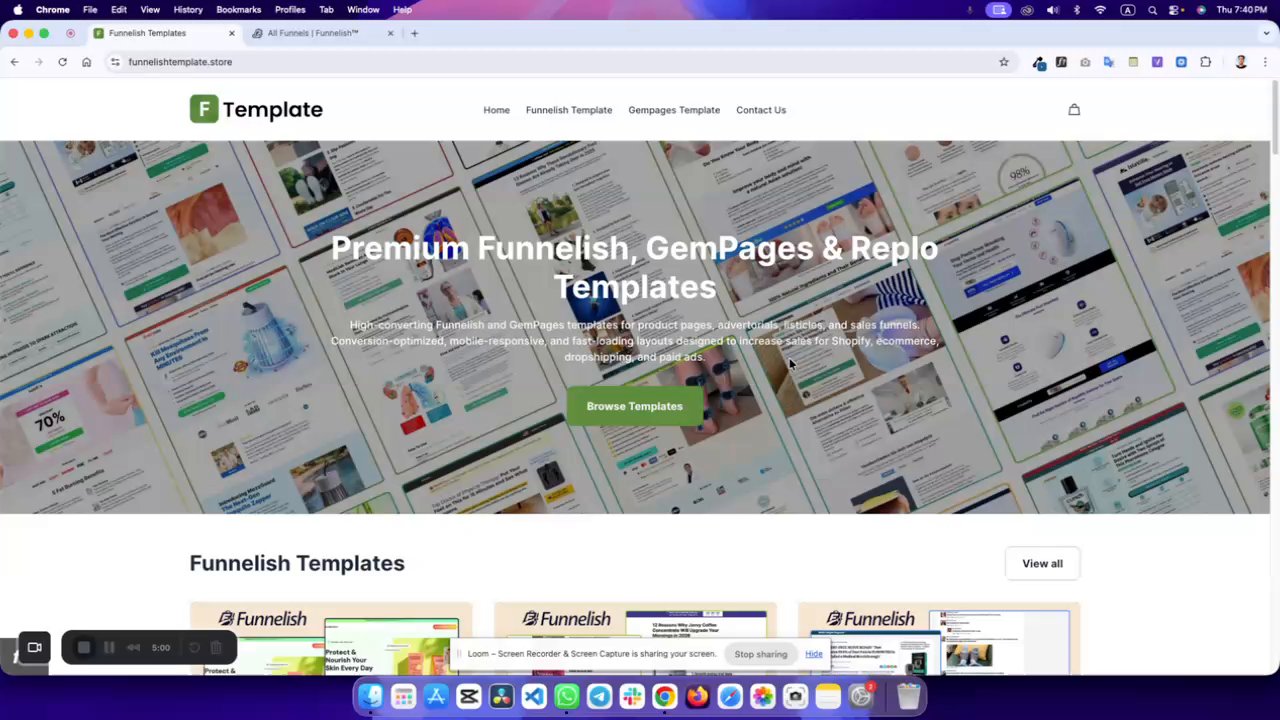Open CapCut from the dock
This screenshot has height=720, width=1280.
pos(468,696)
